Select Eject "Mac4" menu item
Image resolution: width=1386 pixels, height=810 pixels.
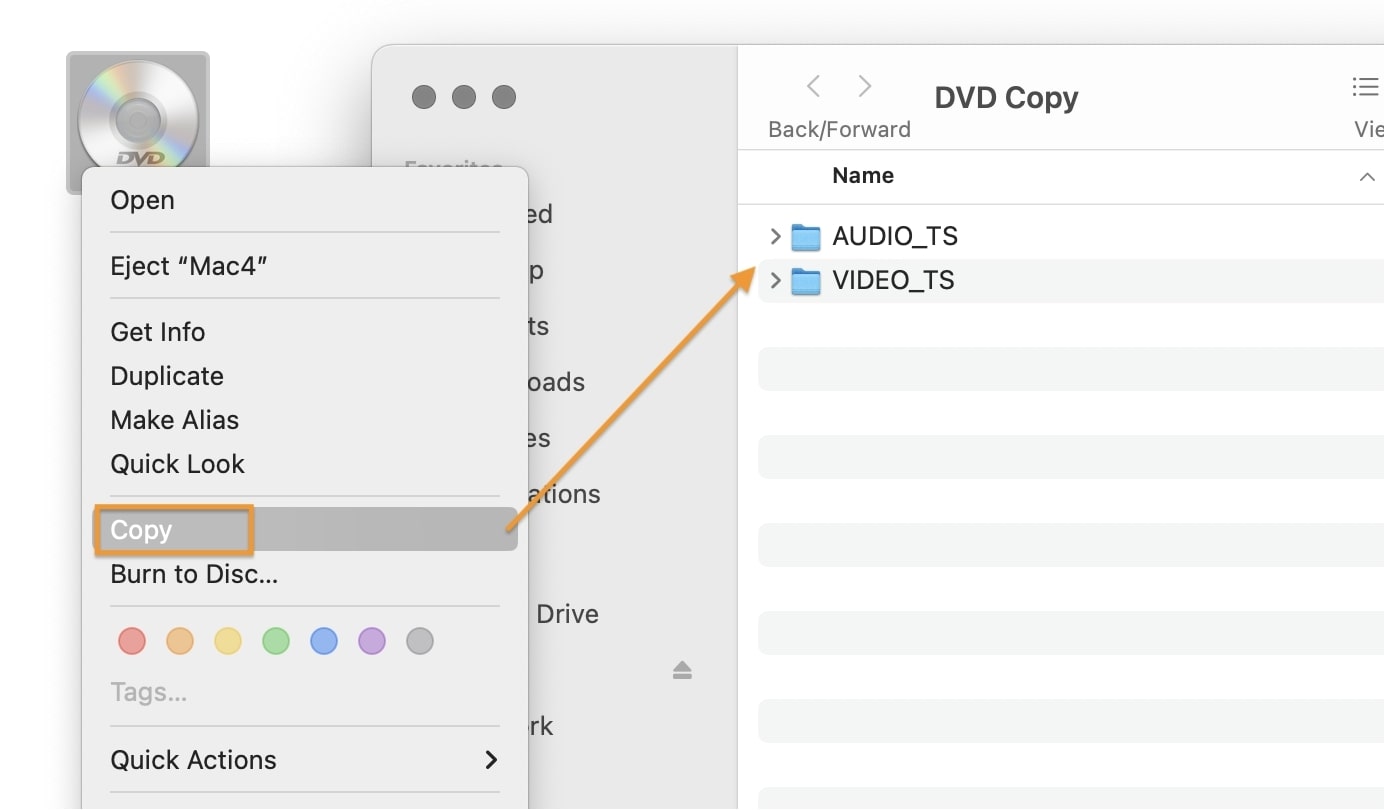(188, 266)
